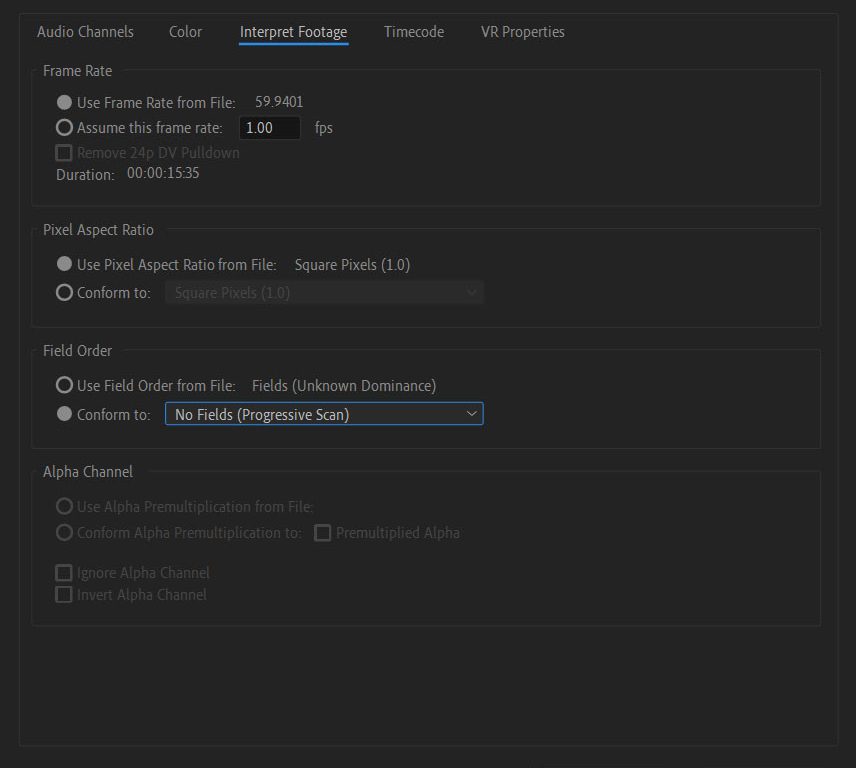This screenshot has height=768, width=856.
Task: Select Use Alpha Premultiplication from File
Action: point(65,507)
